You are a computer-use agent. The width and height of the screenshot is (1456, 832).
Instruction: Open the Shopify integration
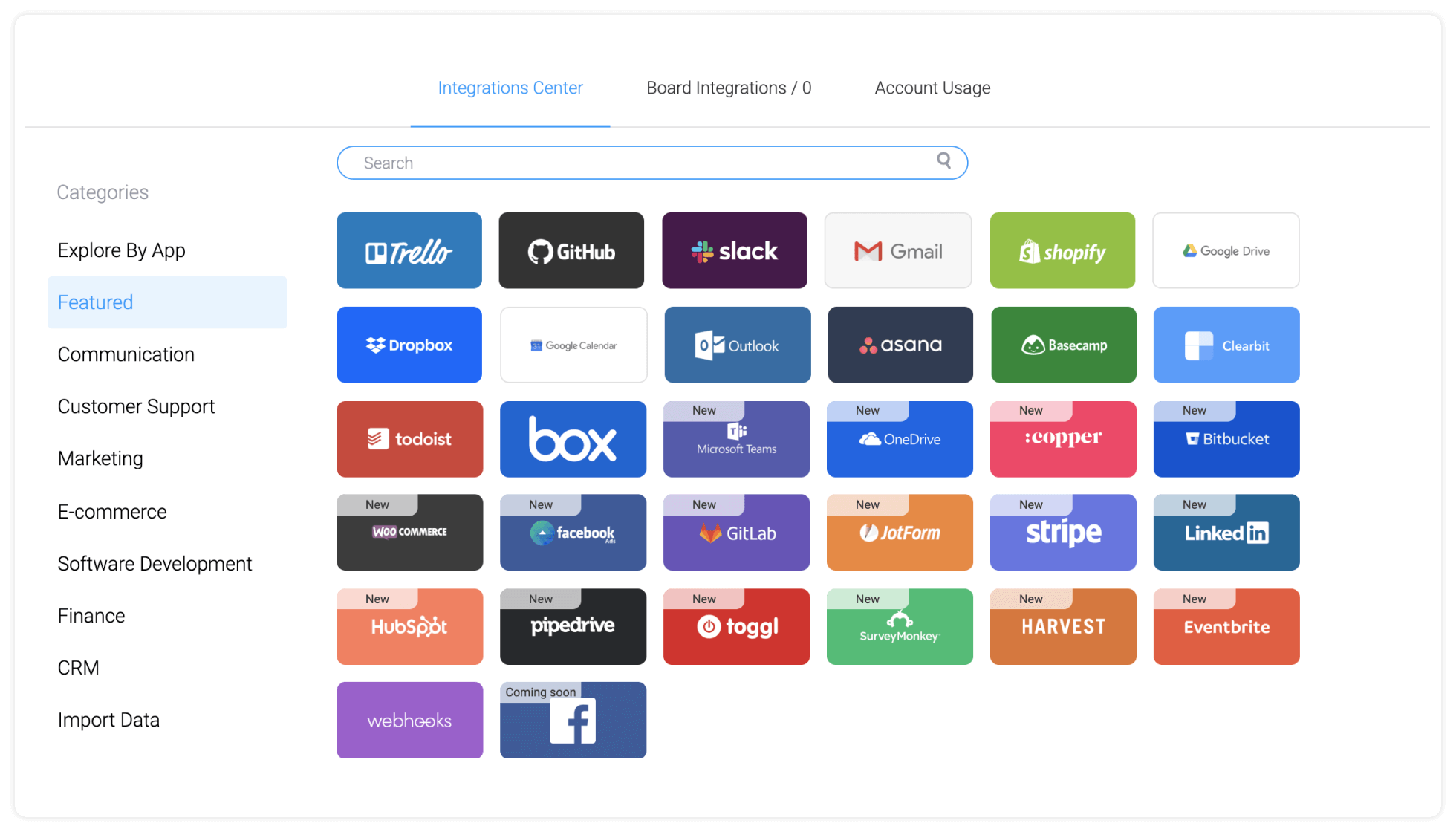(x=1062, y=251)
